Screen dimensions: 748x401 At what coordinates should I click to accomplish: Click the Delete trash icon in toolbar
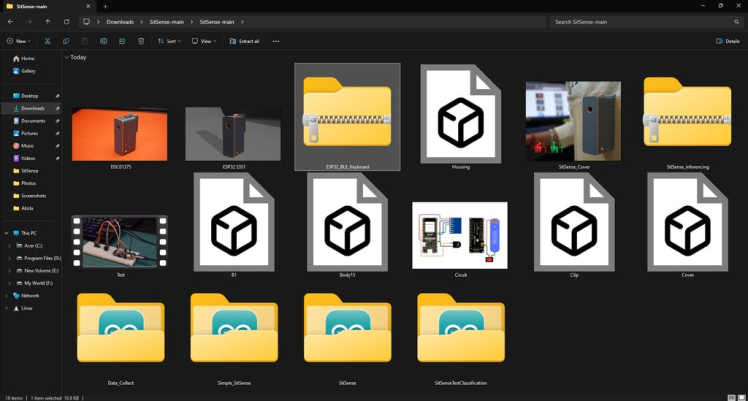point(141,41)
